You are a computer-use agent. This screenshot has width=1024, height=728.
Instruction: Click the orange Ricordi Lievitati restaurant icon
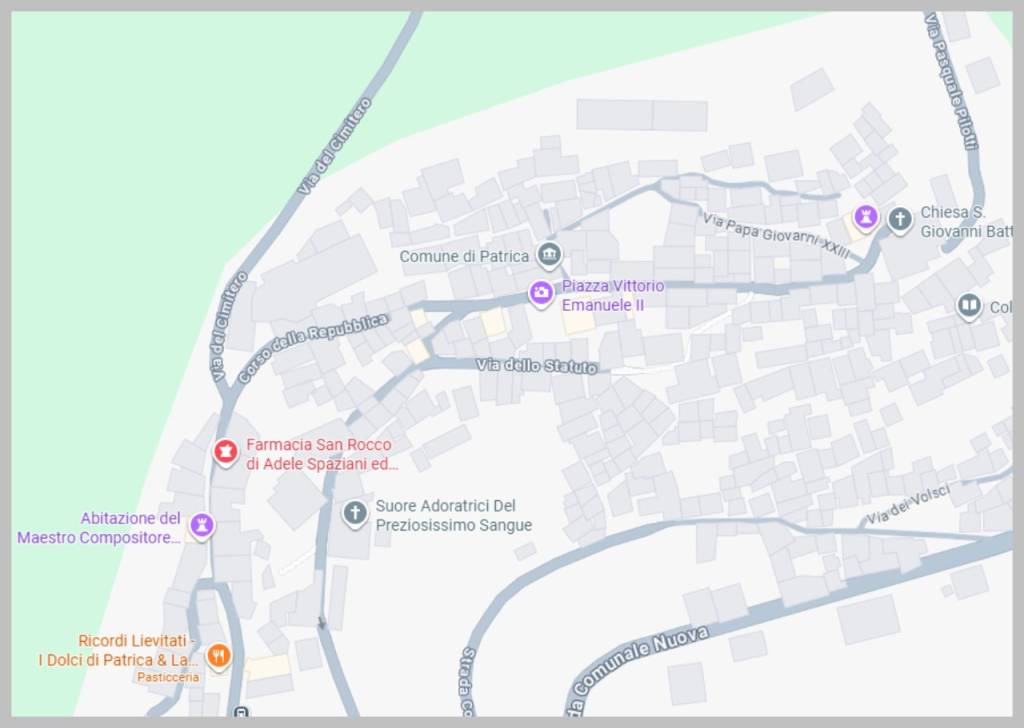pos(218,657)
